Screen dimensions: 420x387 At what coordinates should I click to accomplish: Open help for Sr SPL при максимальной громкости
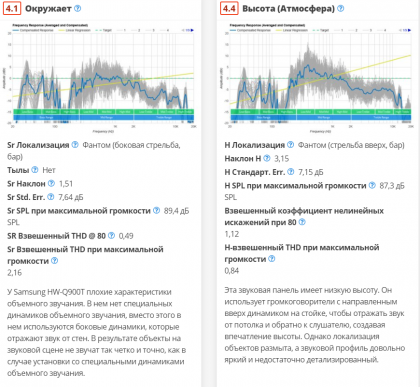[x=156, y=210]
